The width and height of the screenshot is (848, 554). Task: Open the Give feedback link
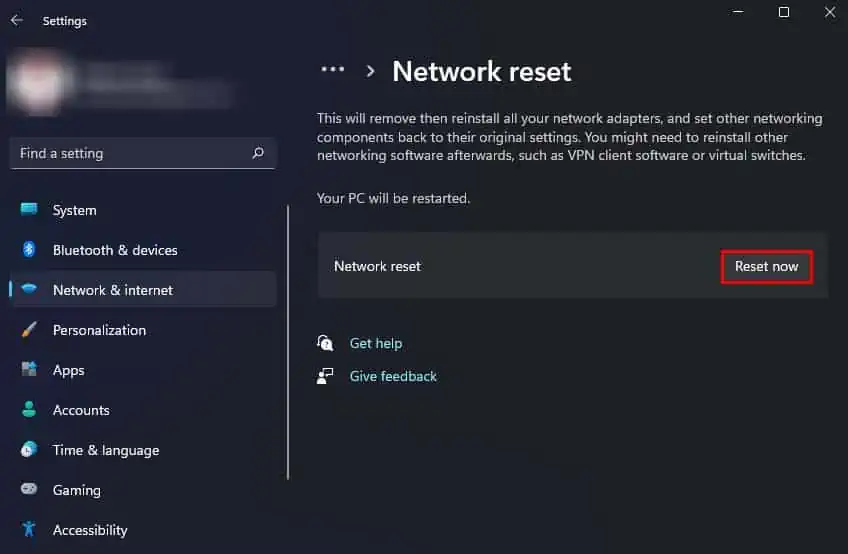coord(393,376)
